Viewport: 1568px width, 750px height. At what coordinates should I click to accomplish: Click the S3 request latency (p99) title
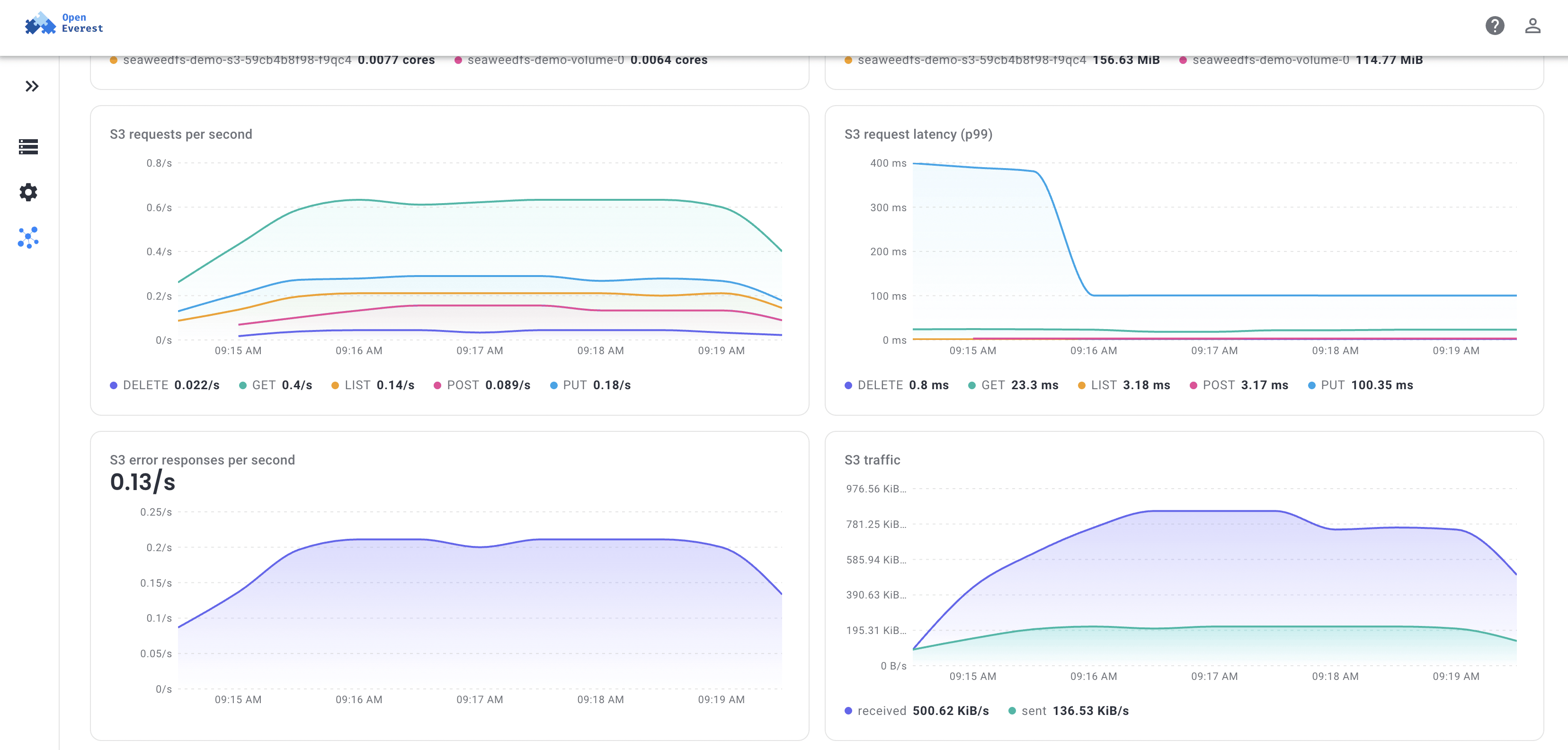(918, 134)
